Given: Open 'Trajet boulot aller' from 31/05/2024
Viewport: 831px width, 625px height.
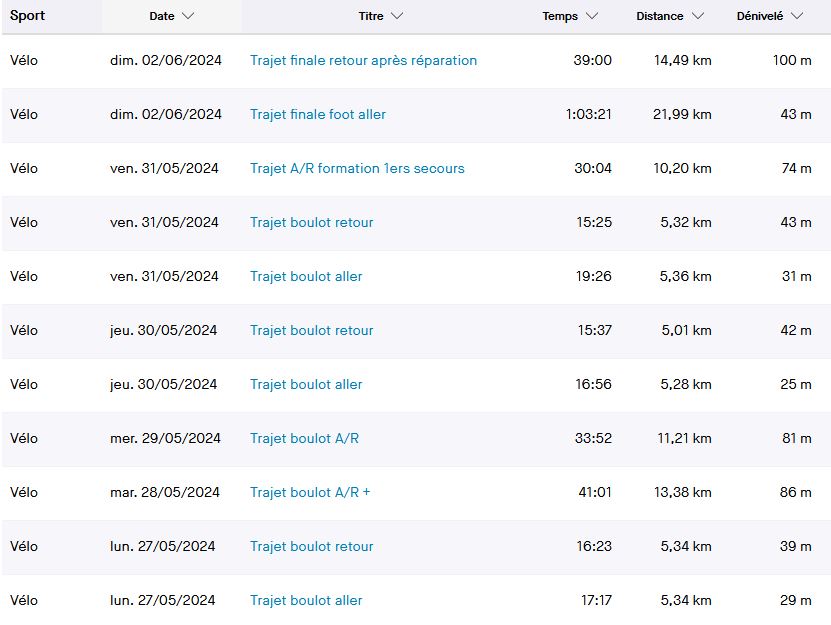Looking at the screenshot, I should point(306,276).
